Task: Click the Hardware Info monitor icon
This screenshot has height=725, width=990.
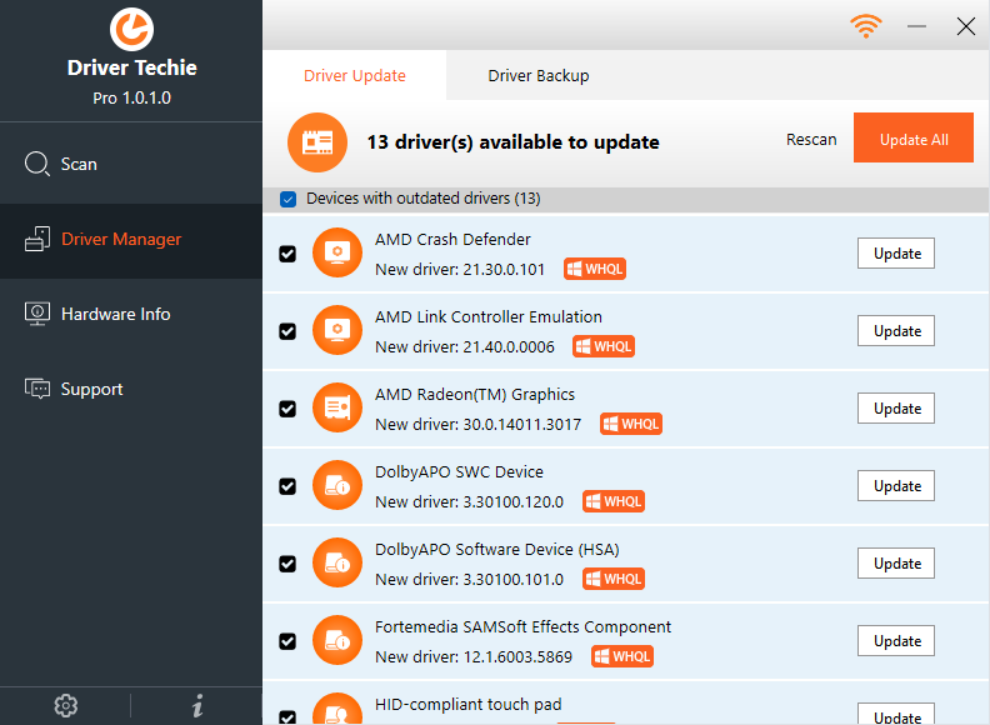Action: pyautogui.click(x=37, y=314)
